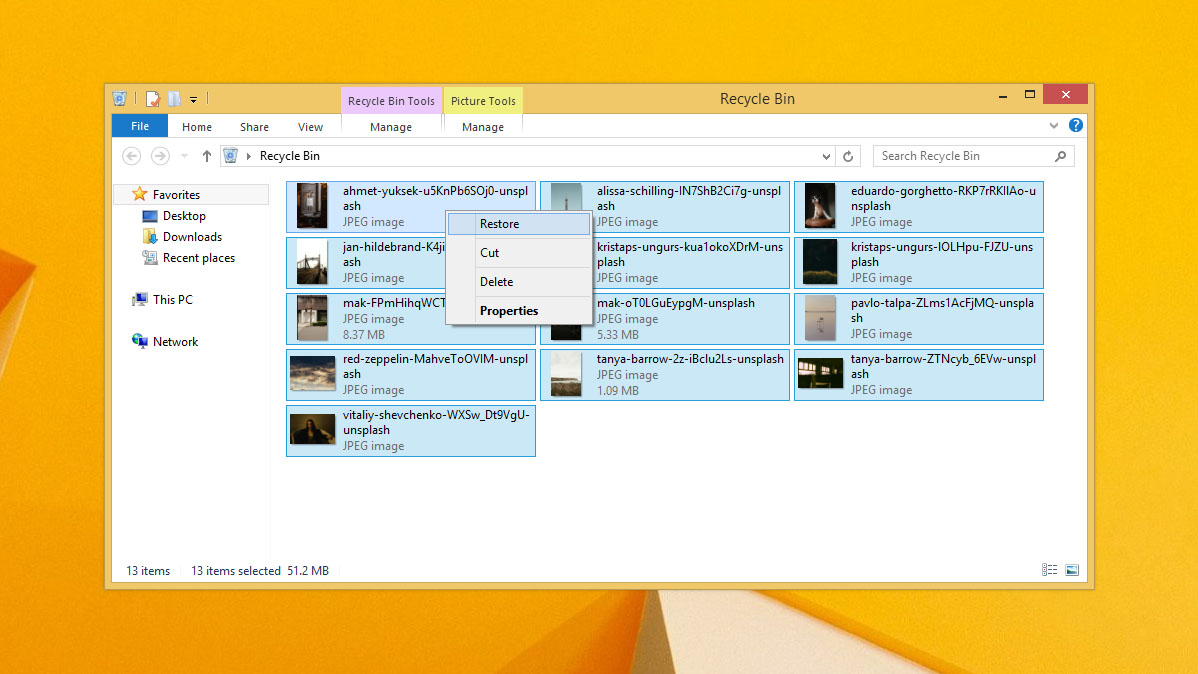Viewport: 1198px width, 674px height.
Task: Click the Back navigation arrow
Action: click(x=131, y=156)
